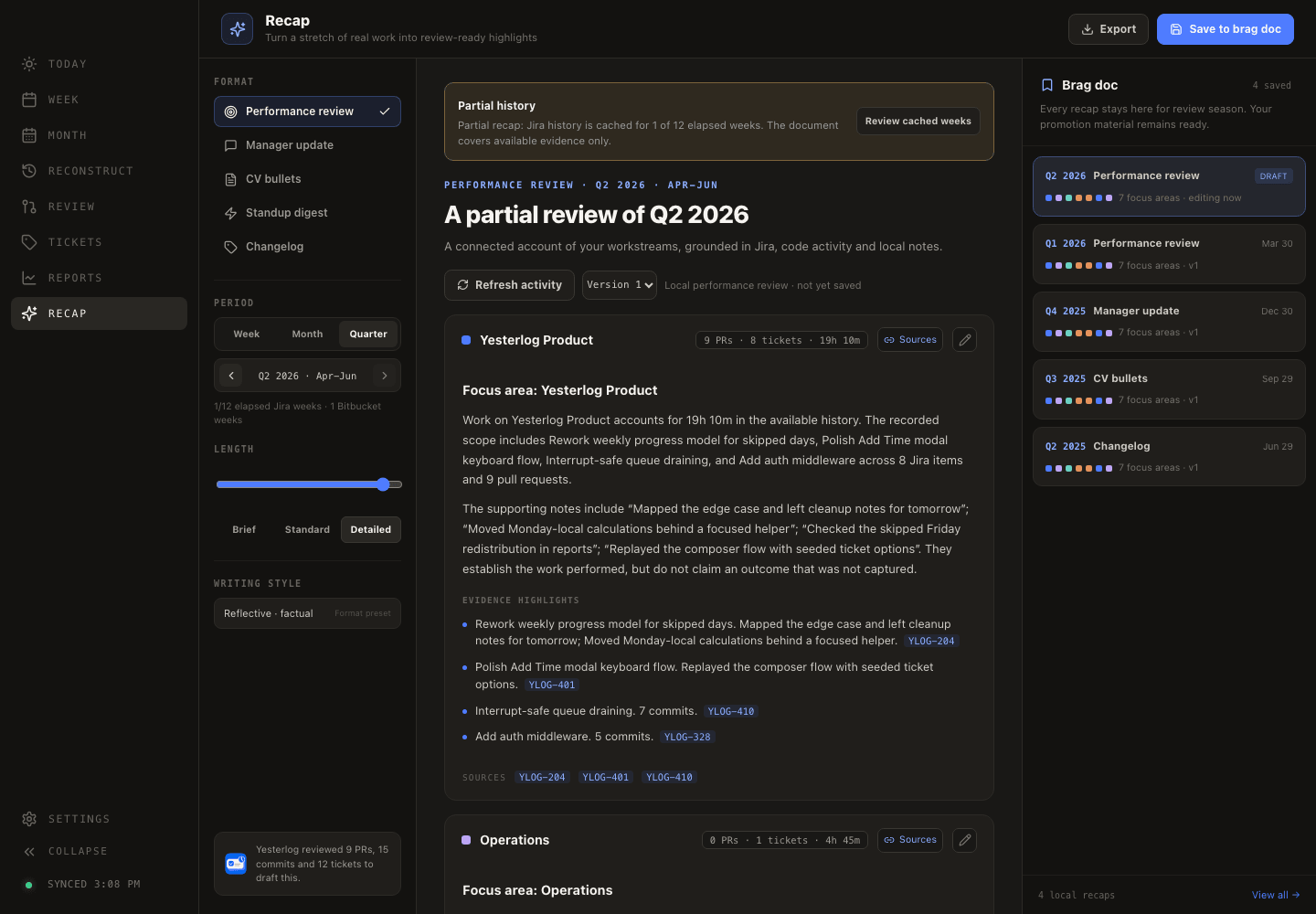Switch period to Week
Screen dimensions: 1316x914
click(247, 335)
